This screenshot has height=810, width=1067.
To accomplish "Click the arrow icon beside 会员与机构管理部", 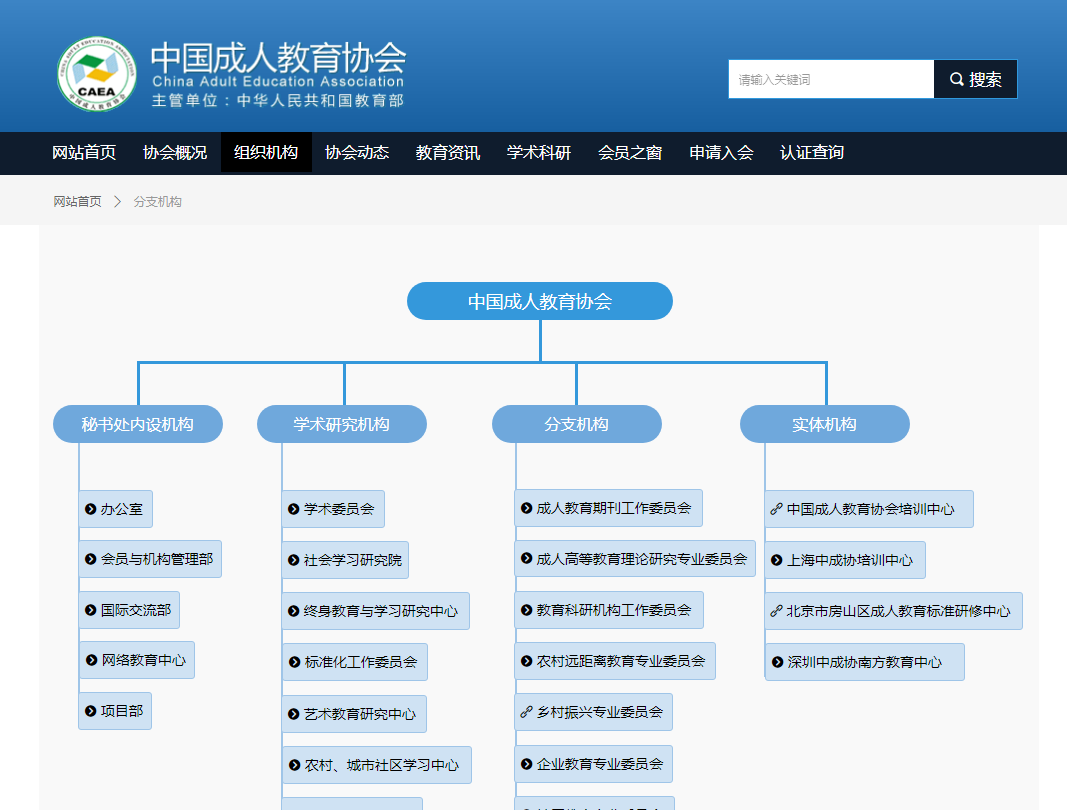I will pos(91,559).
